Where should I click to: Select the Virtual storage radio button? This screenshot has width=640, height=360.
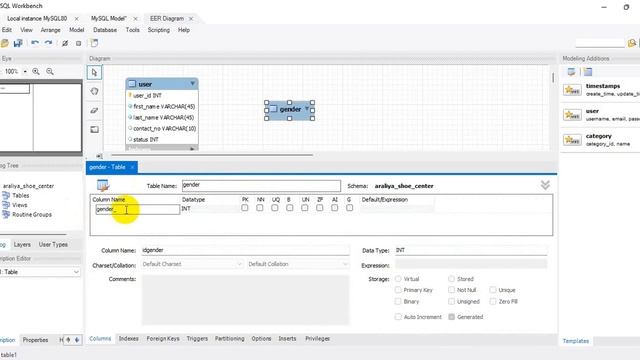click(x=398, y=279)
